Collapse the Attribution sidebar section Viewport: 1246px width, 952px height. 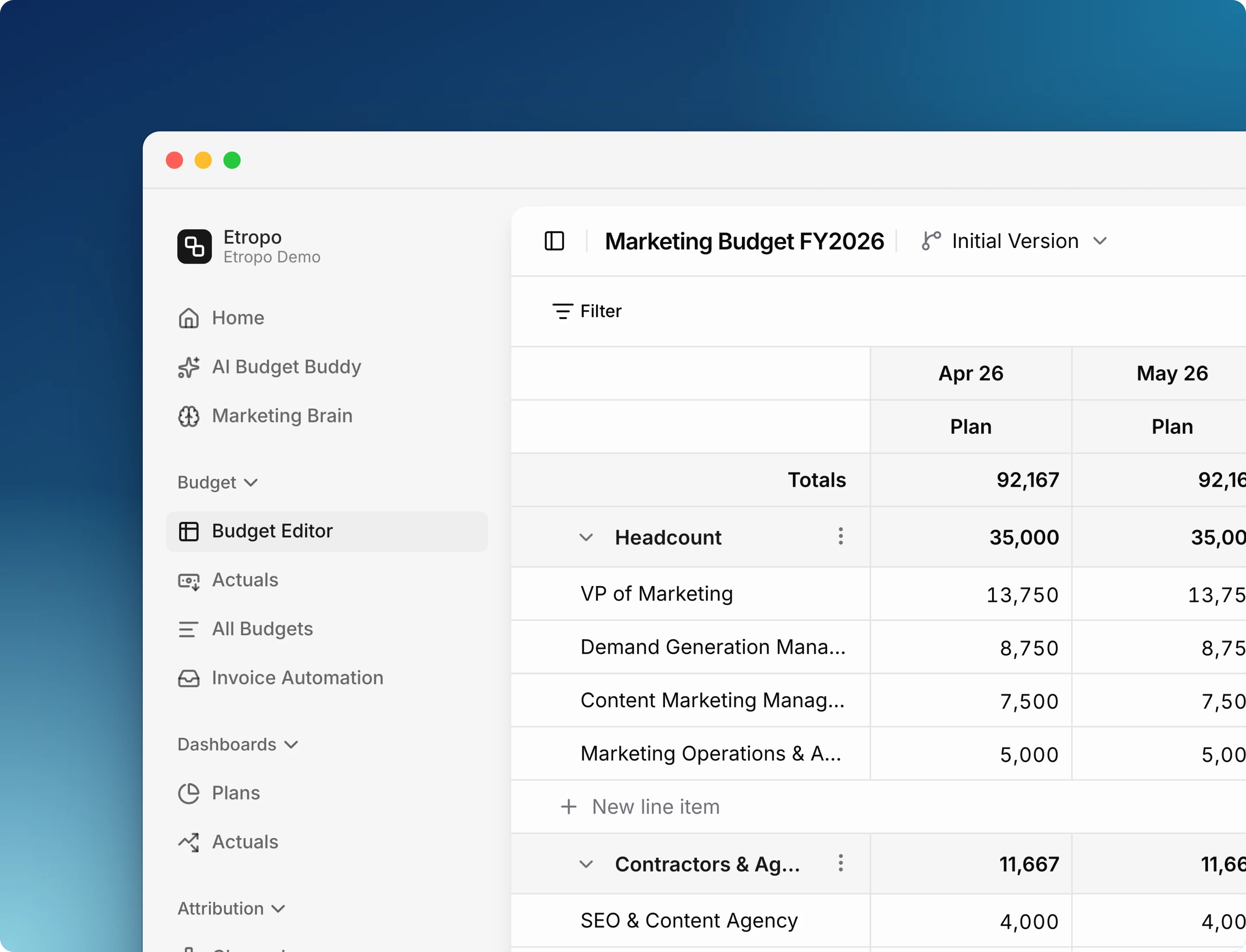(231, 908)
